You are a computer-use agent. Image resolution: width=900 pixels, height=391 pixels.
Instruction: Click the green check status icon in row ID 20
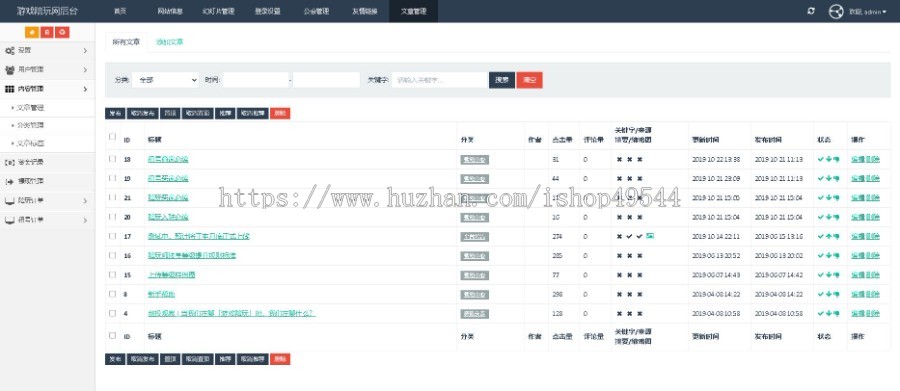[x=821, y=217]
